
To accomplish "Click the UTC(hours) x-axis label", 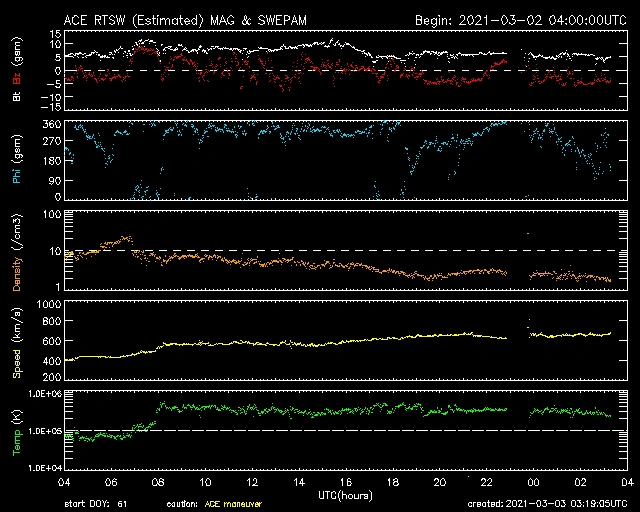I will [345, 494].
